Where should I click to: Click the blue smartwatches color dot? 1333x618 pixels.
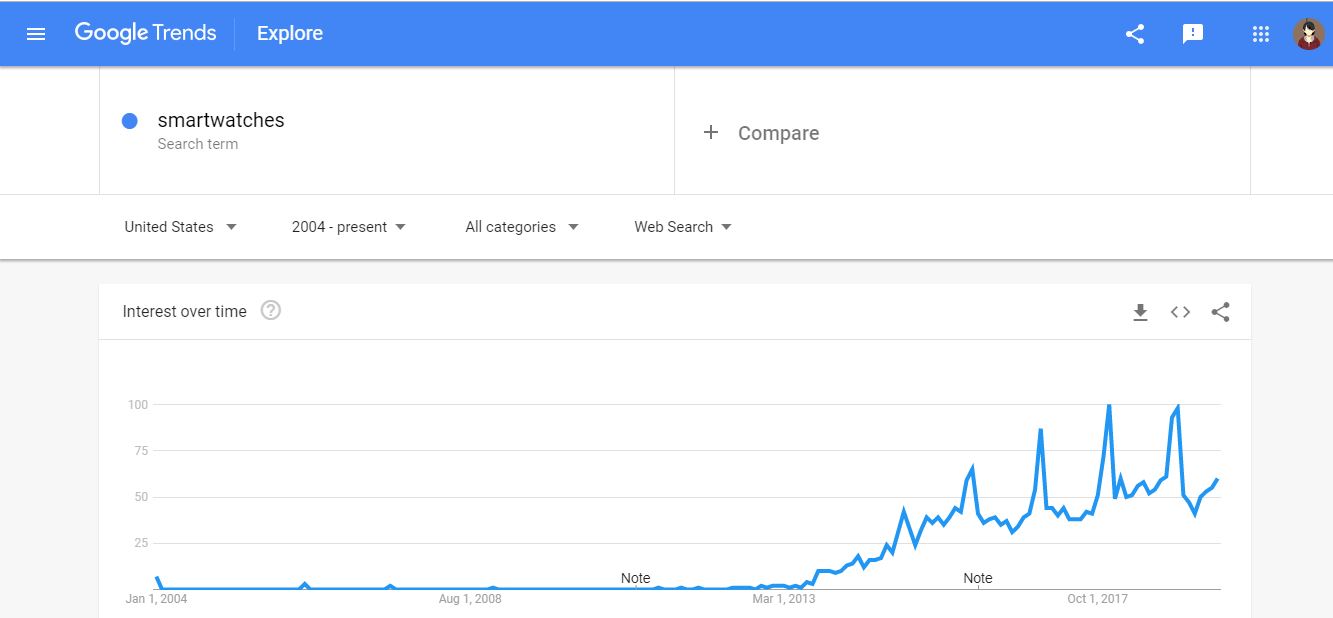(129, 121)
